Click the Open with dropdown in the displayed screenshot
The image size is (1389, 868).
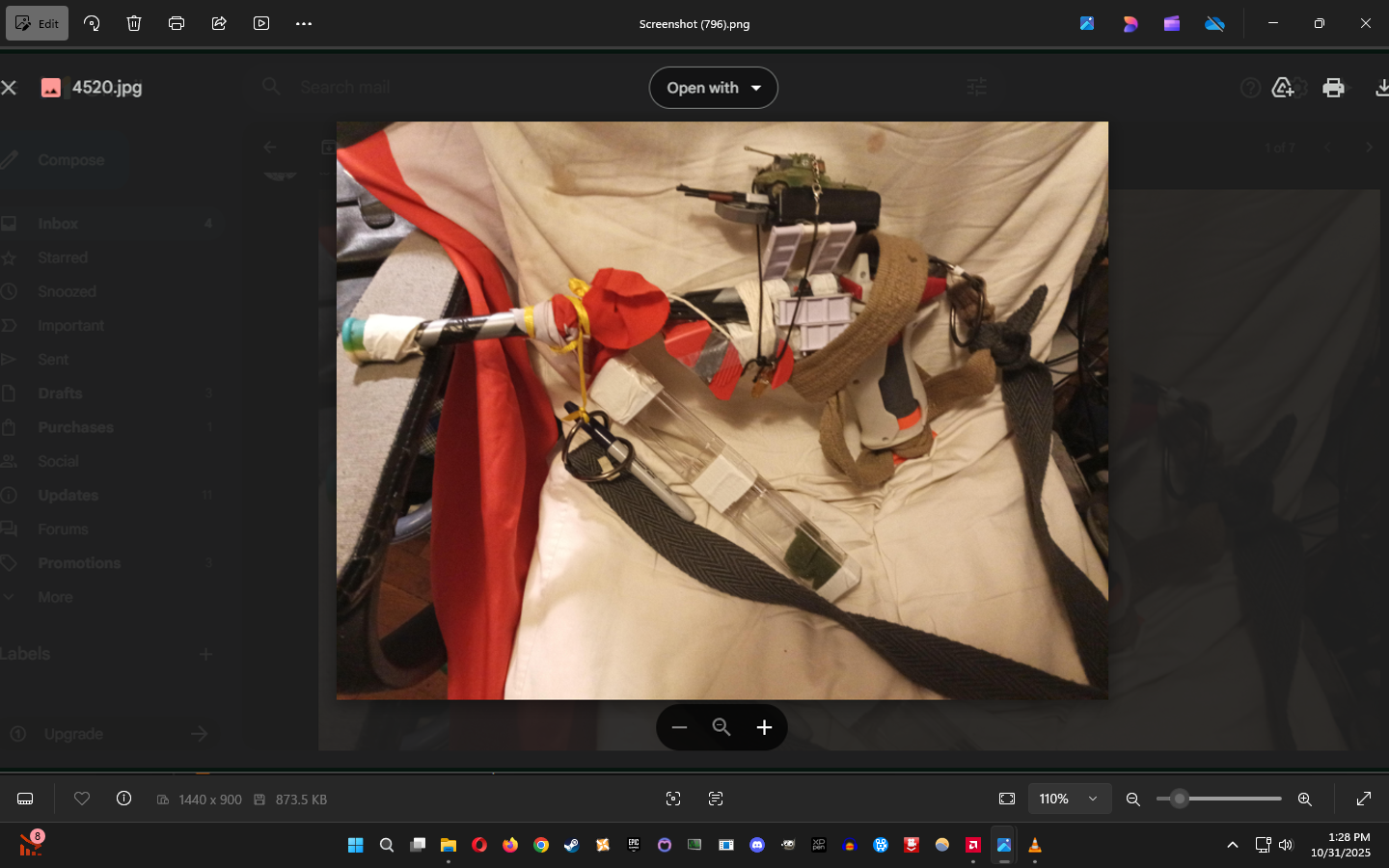coord(714,88)
